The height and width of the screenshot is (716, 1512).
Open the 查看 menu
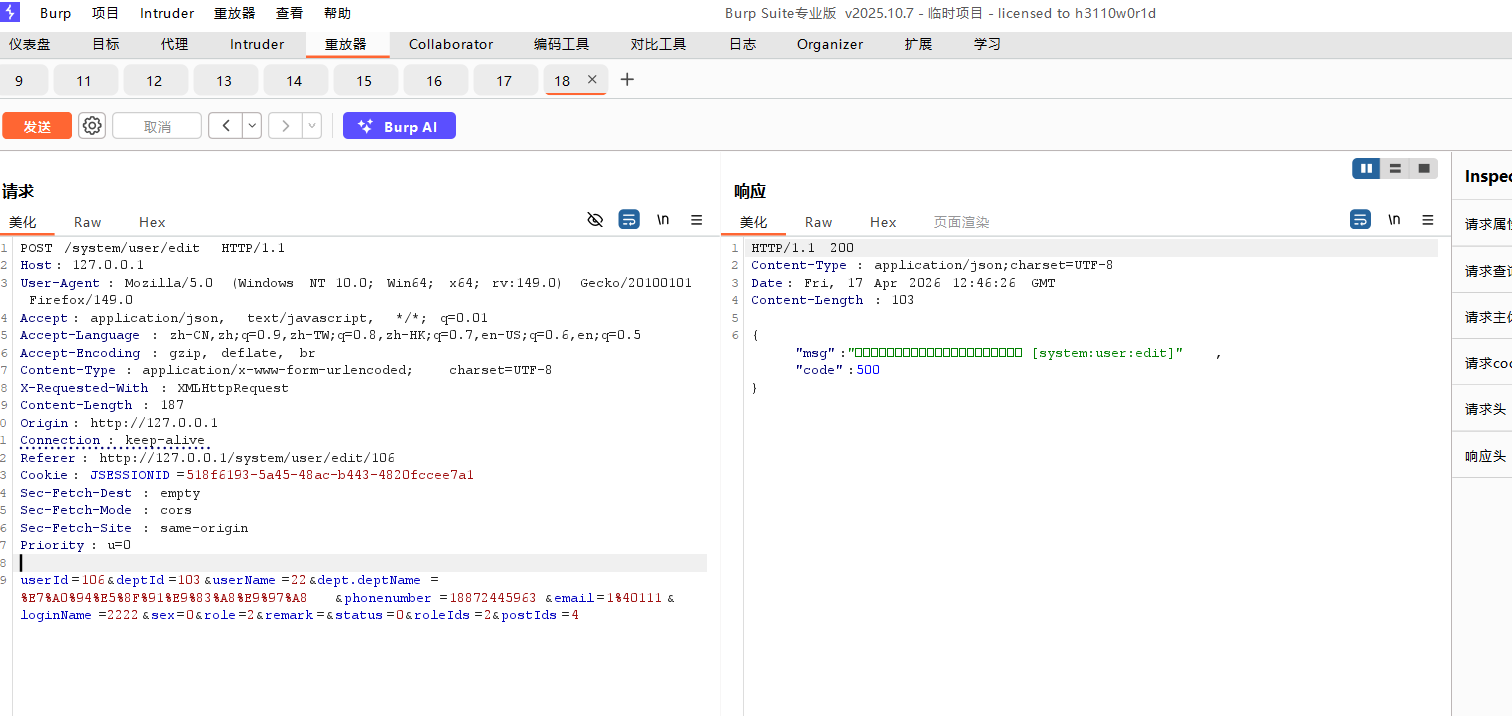pyautogui.click(x=289, y=14)
